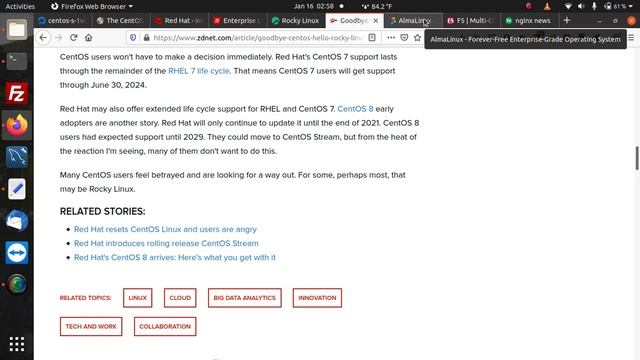Open a new browser tab

tap(567, 20)
